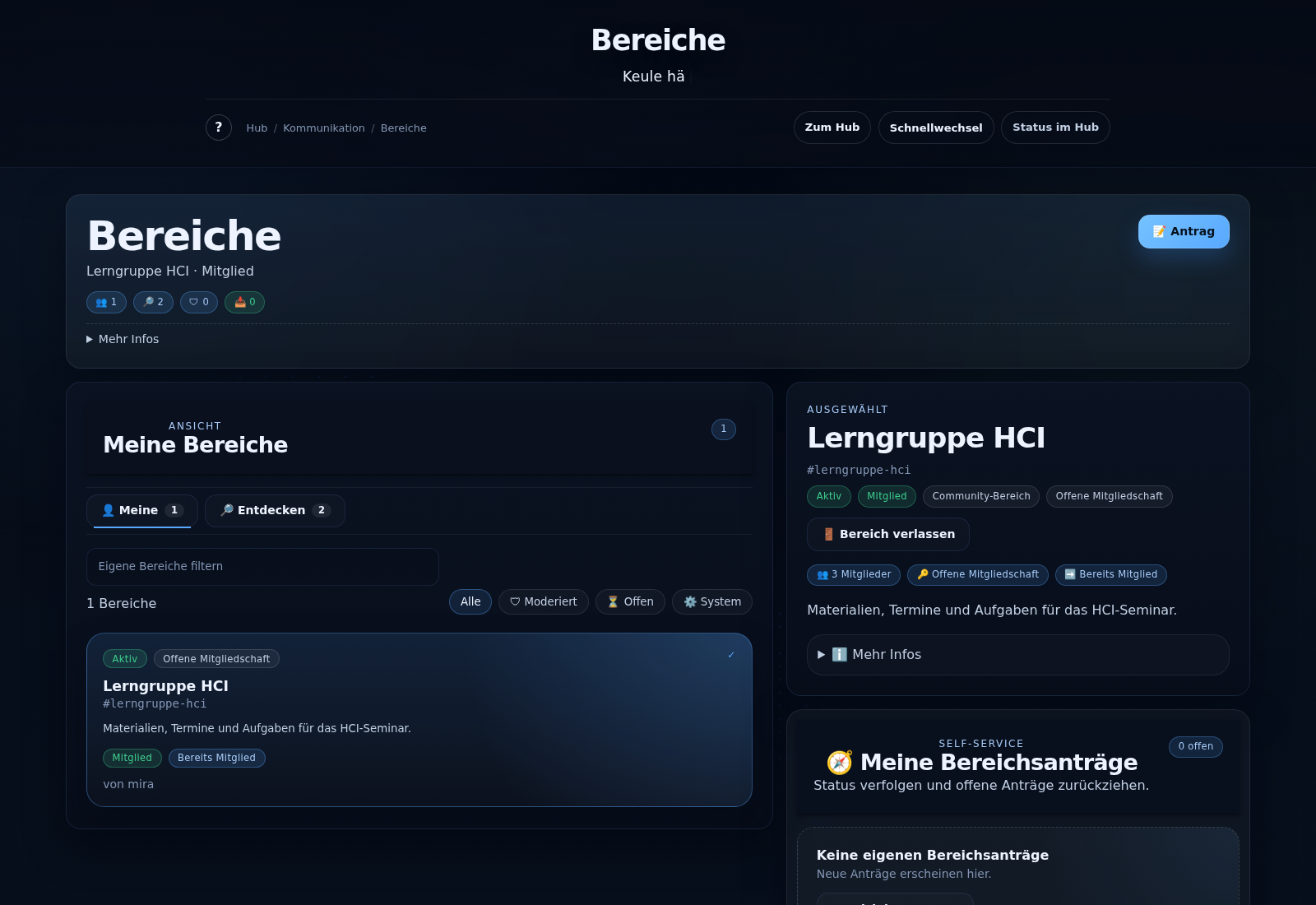Enable the Moderiert filter
Screen dimensions: 1316x905
543,601
